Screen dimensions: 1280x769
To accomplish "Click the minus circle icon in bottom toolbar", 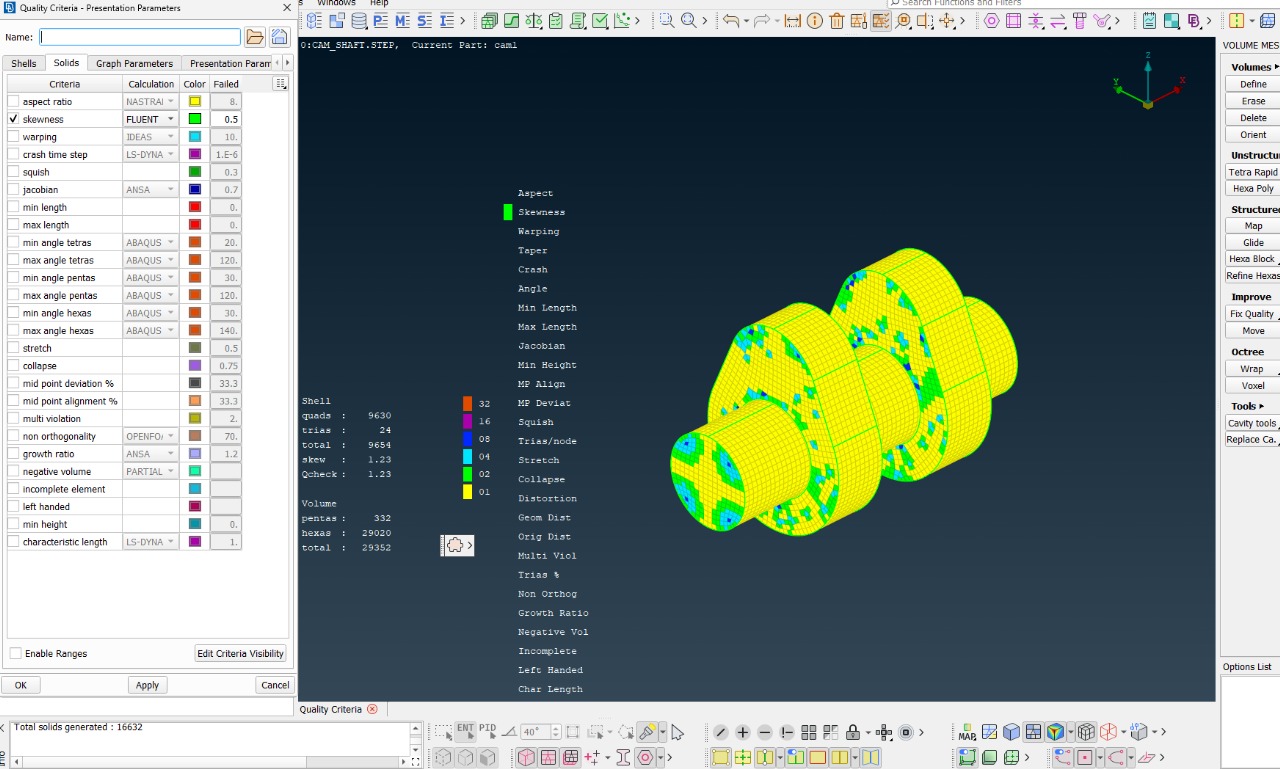I will click(765, 732).
